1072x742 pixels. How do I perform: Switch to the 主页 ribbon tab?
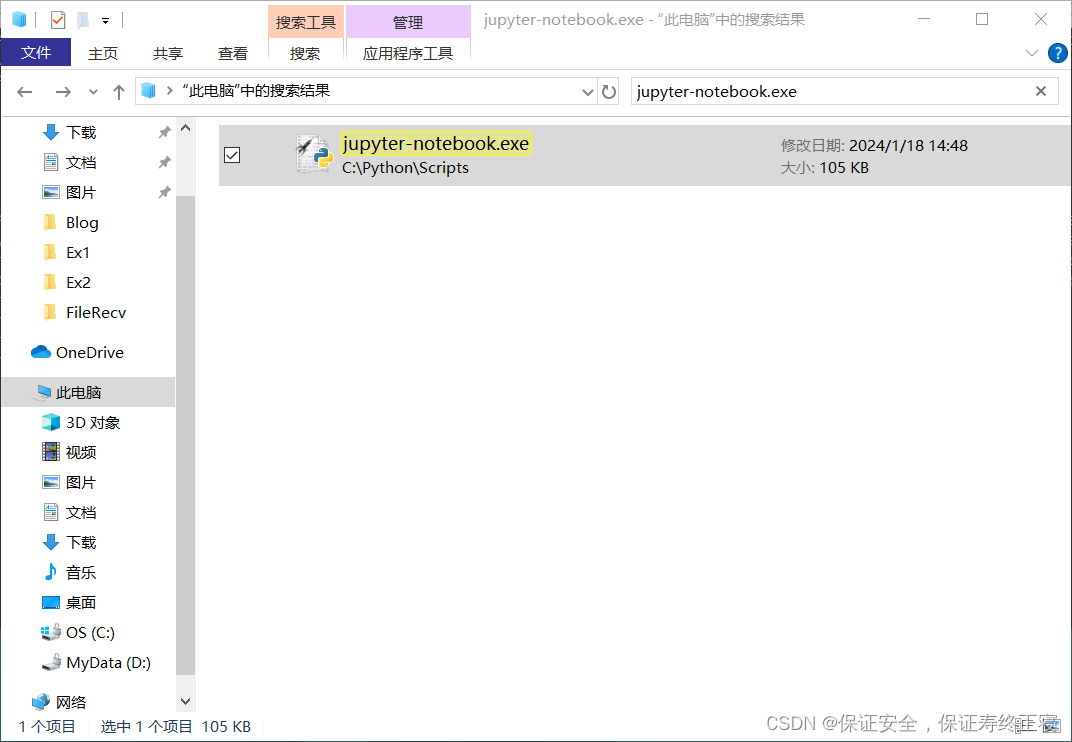tap(103, 53)
